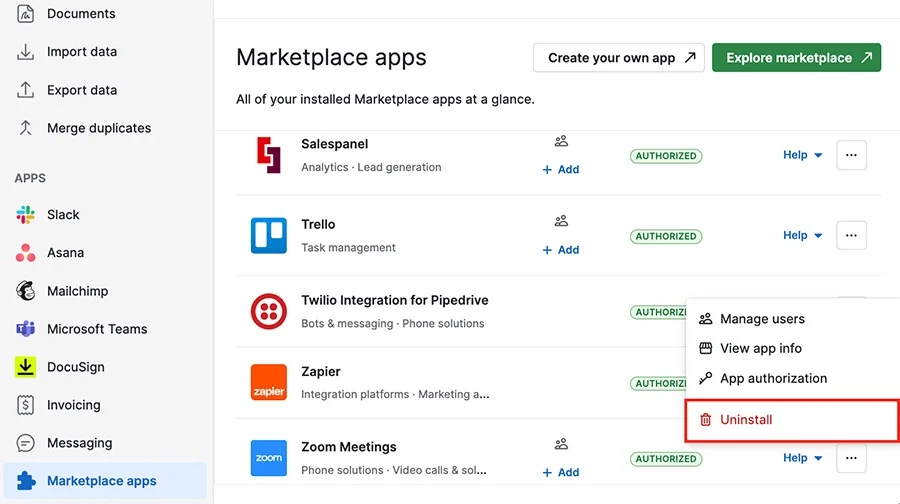Open Invoicing in the sidebar
Image resolution: width=900 pixels, height=504 pixels.
pyautogui.click(x=58, y=405)
